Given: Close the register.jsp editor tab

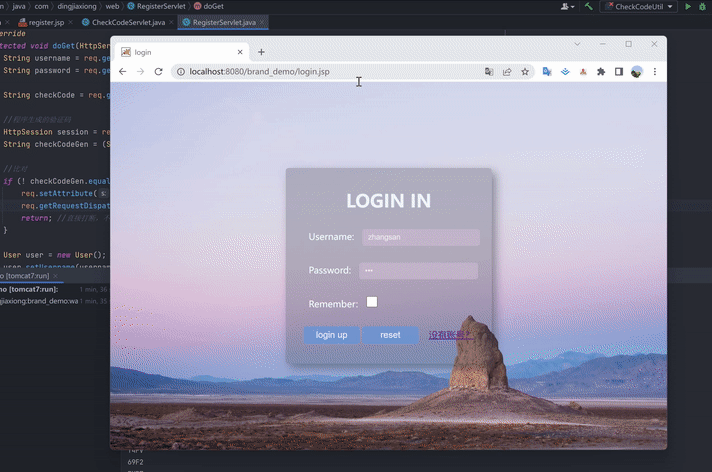Looking at the screenshot, I should tap(70, 22).
